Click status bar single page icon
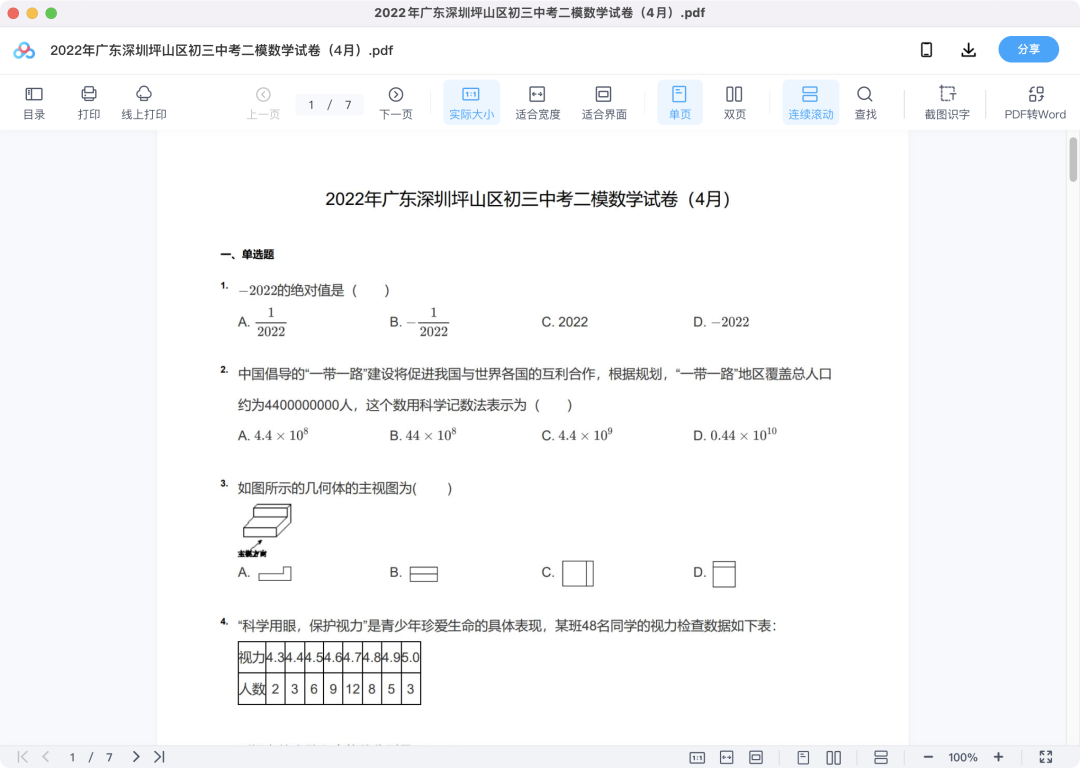 click(x=803, y=758)
